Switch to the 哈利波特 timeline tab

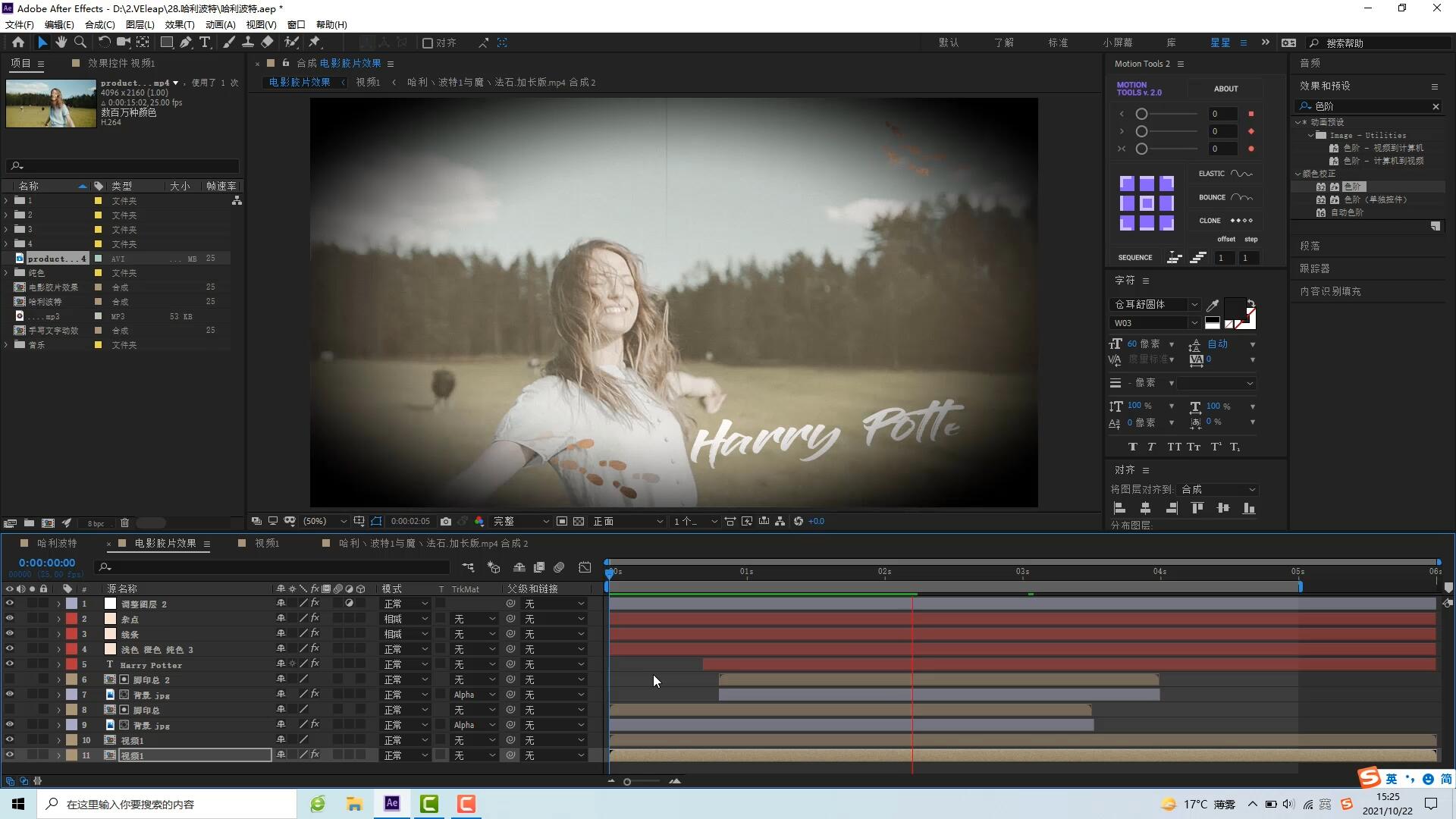click(57, 544)
